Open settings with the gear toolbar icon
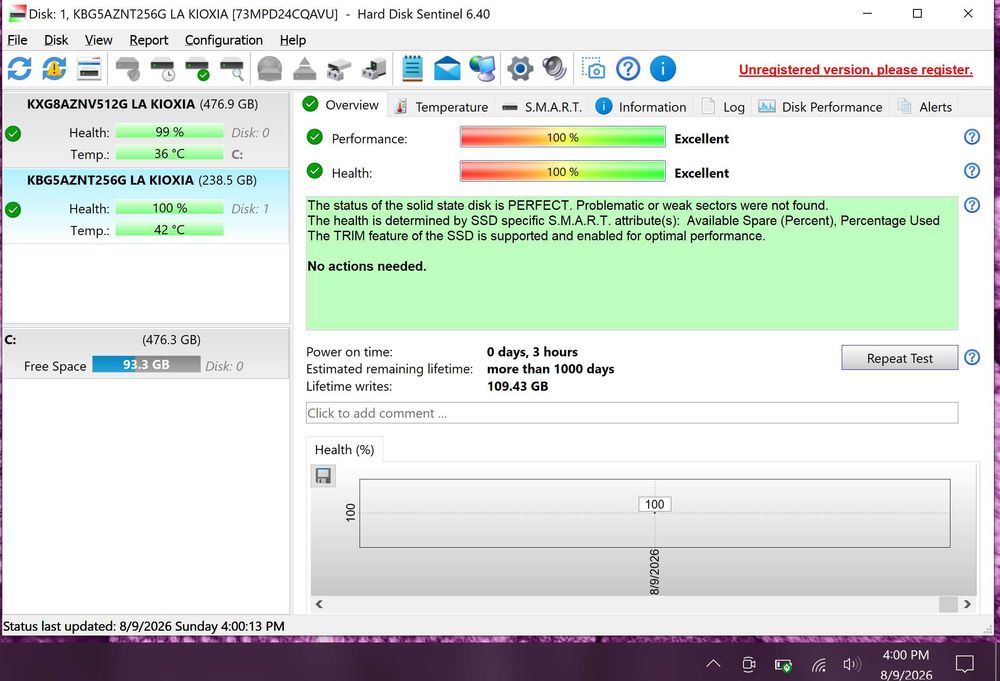Viewport: 1000px width, 681px height. 520,68
